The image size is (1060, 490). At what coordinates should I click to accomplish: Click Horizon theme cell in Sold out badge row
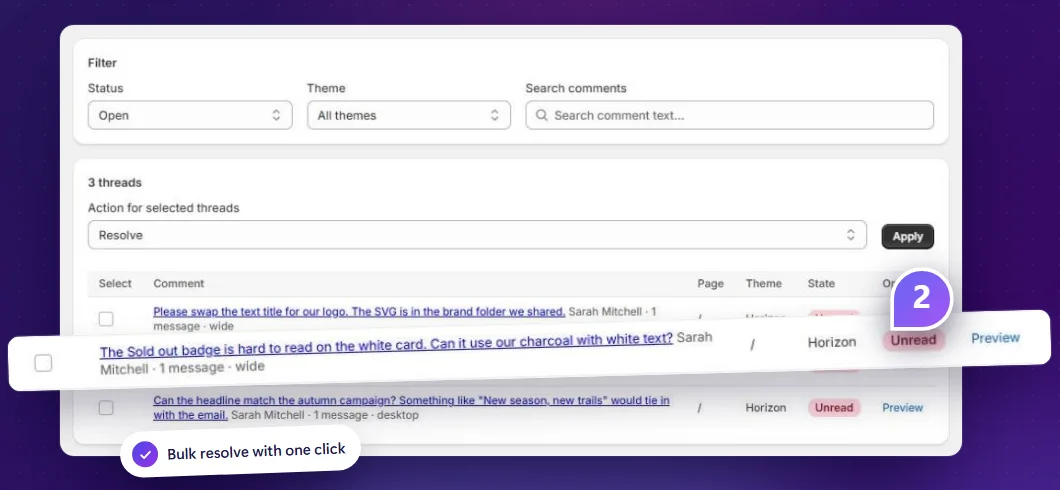click(832, 342)
